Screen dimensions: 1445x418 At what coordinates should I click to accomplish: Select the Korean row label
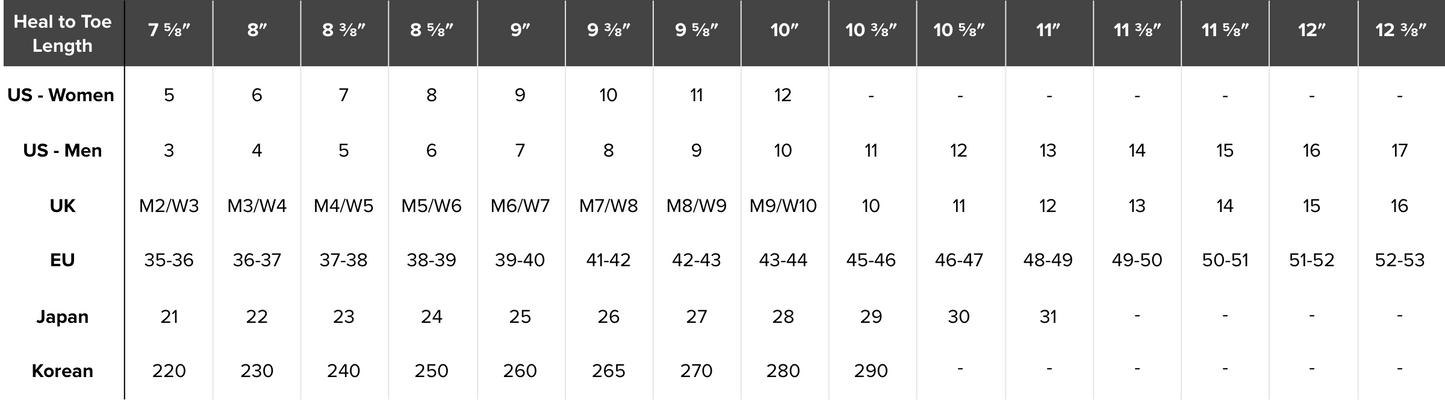(62, 371)
